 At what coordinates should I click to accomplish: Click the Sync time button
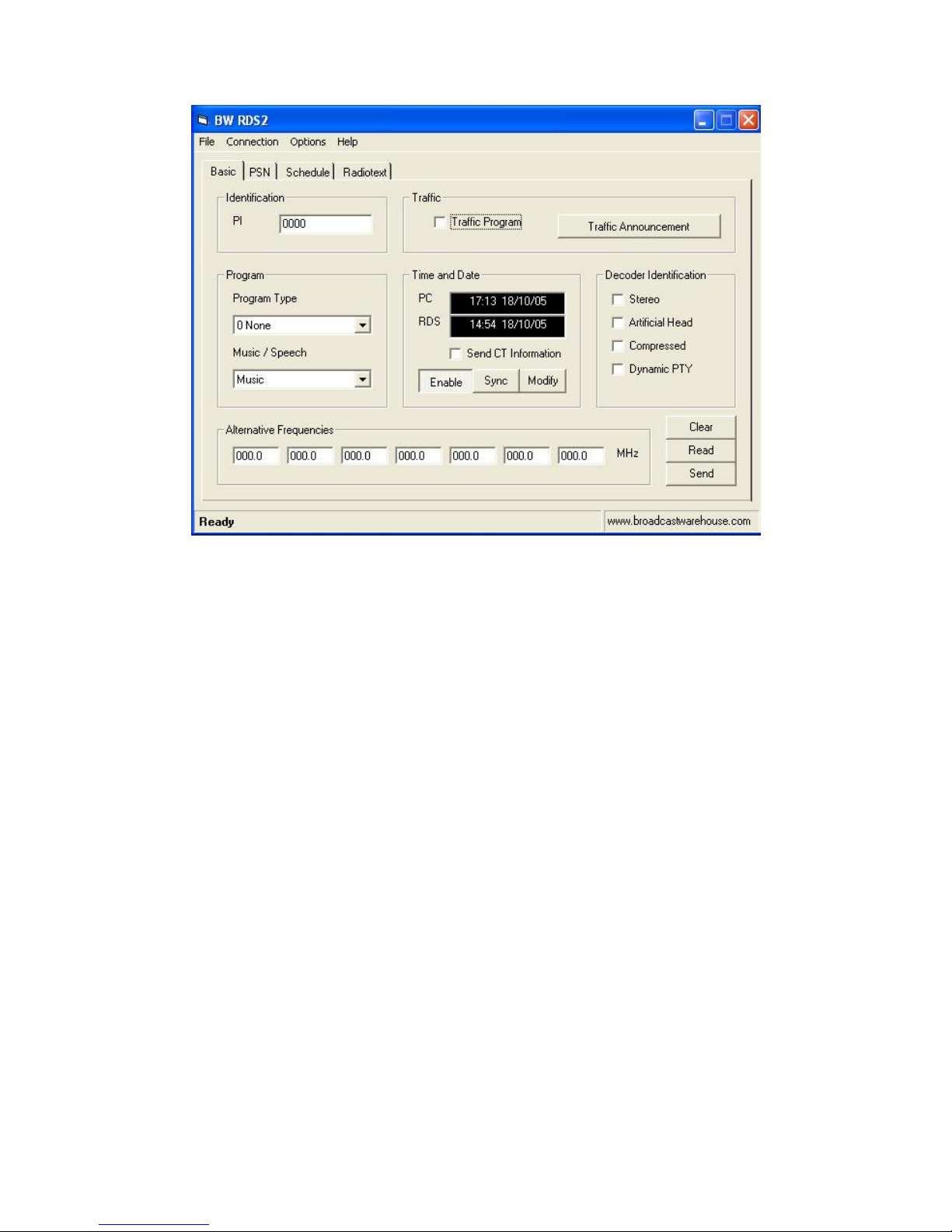tap(496, 381)
